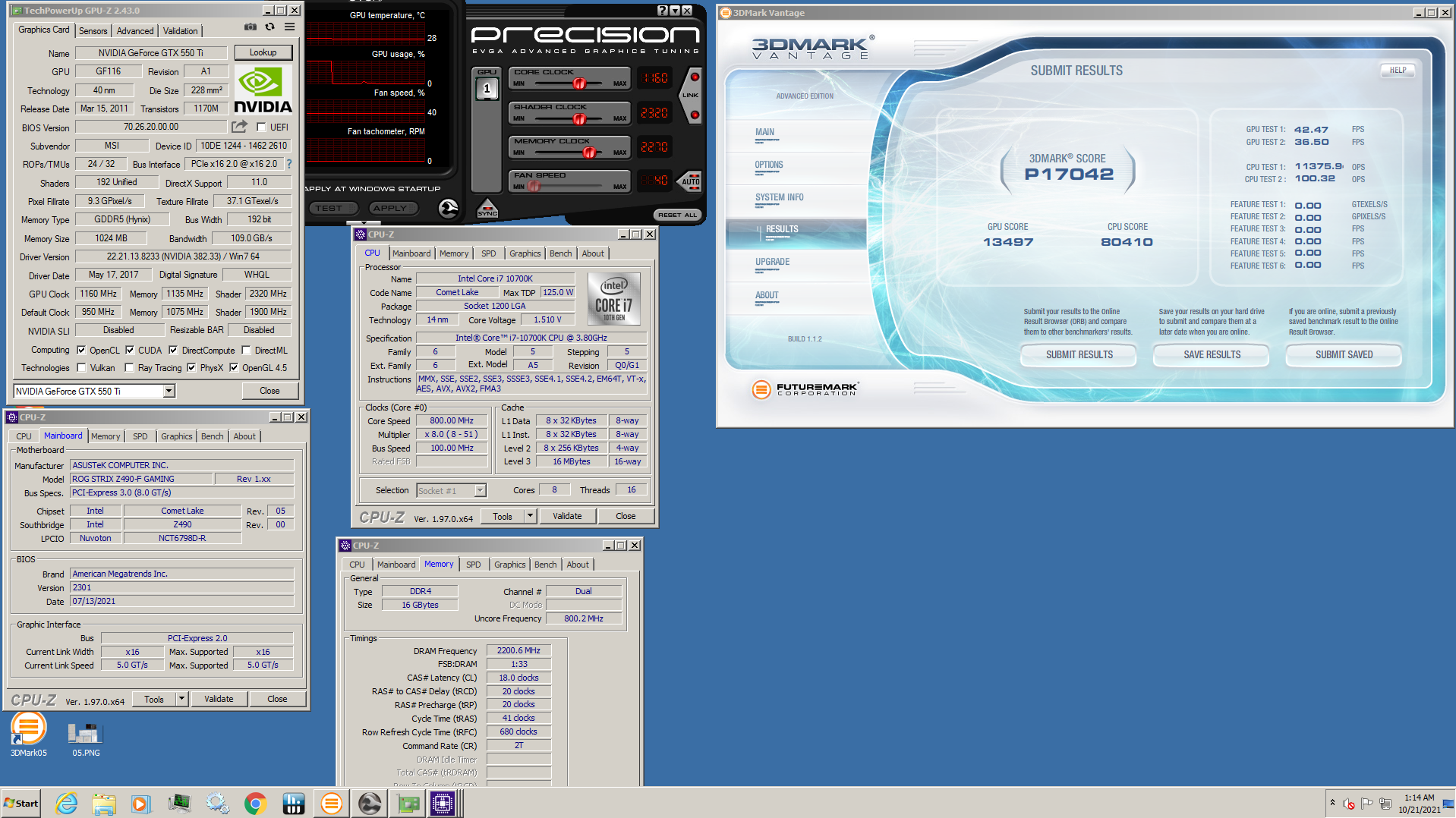Toggle the UEFI checkbox in GPU-Z
This screenshot has height=818, width=1456.
tap(261, 127)
